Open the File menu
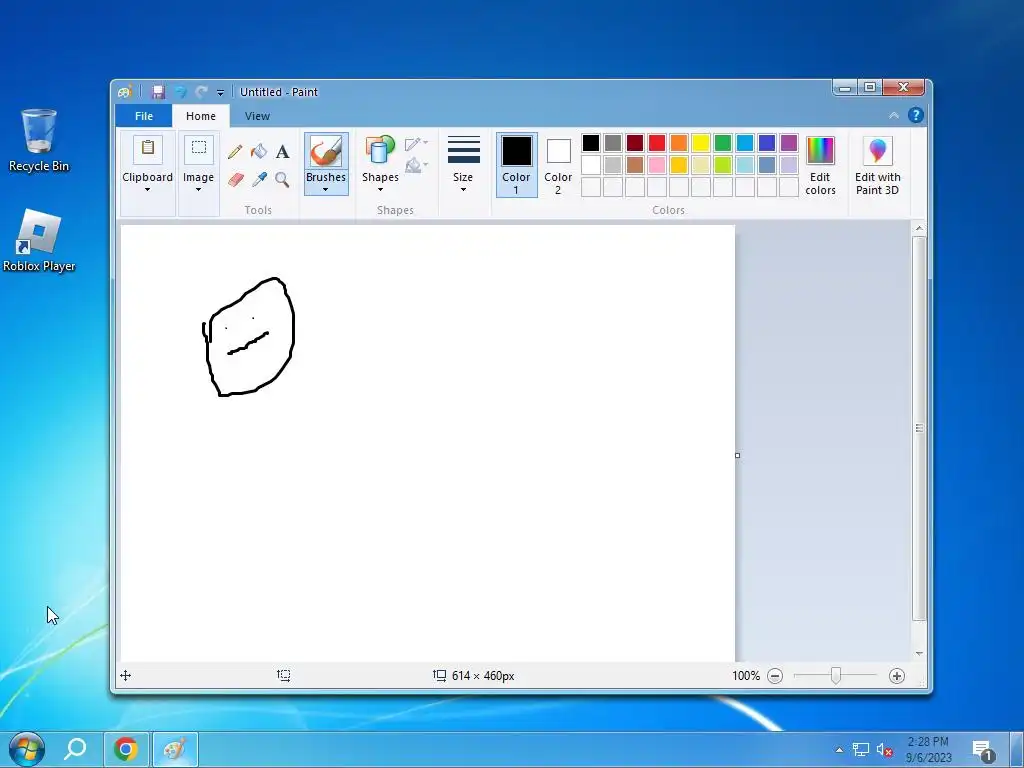 pyautogui.click(x=144, y=116)
